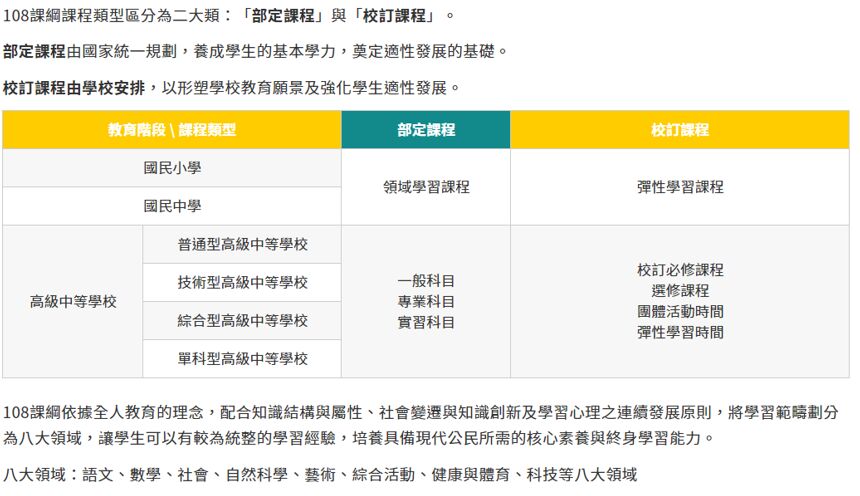The height and width of the screenshot is (496, 860).
Task: Click the yellow 校訂課程 table header
Action: 680,130
